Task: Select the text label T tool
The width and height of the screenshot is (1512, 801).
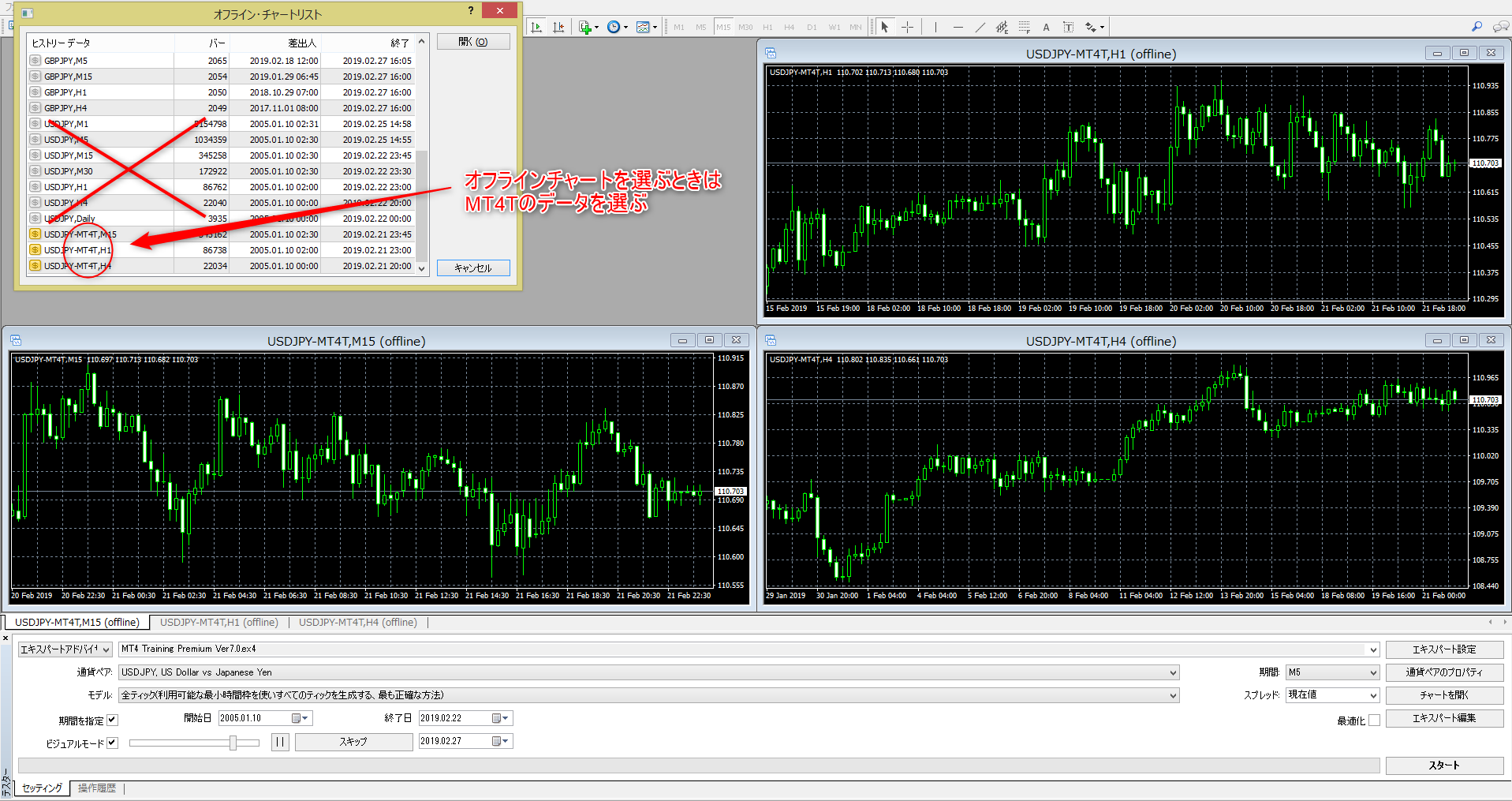Action: click(1068, 27)
